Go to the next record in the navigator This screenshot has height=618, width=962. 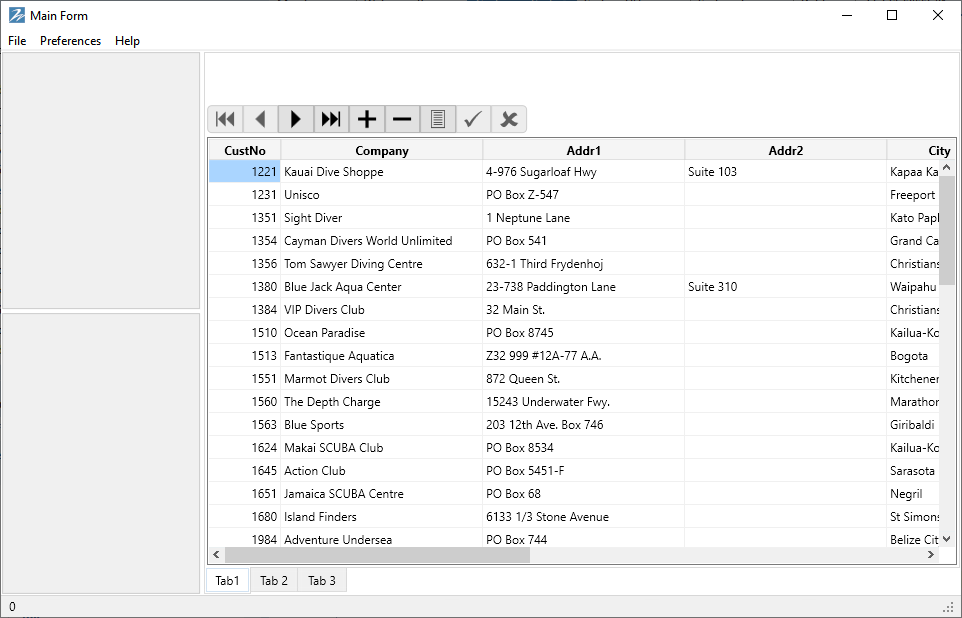coord(296,119)
